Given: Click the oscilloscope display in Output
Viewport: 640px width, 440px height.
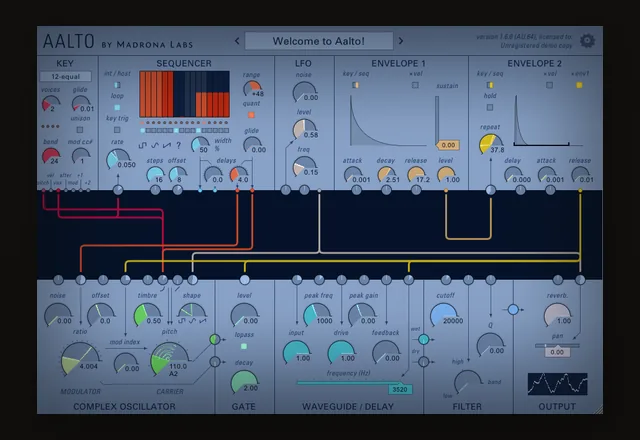Looking at the screenshot, I should pyautogui.click(x=557, y=384).
